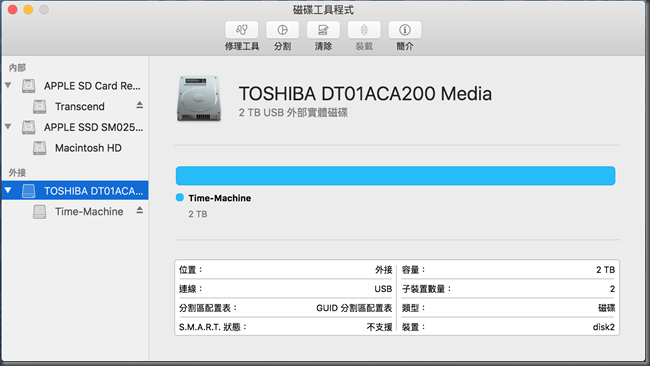This screenshot has width=650, height=366.
Task: Click the large TOSHIBA hard drive image
Action: tap(199, 98)
